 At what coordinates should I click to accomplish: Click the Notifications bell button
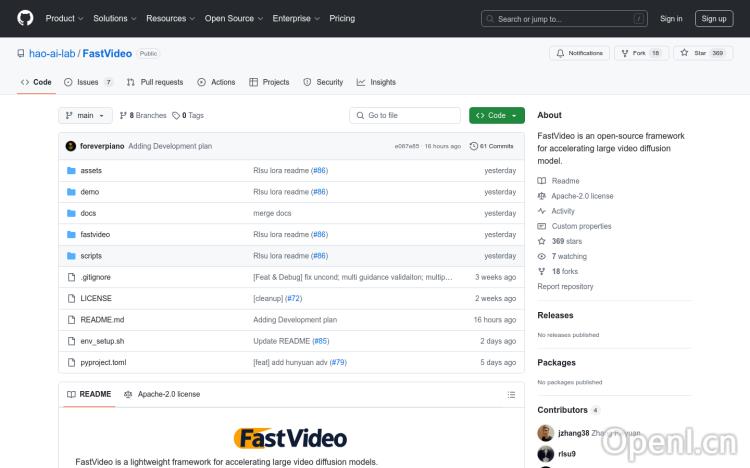point(579,53)
